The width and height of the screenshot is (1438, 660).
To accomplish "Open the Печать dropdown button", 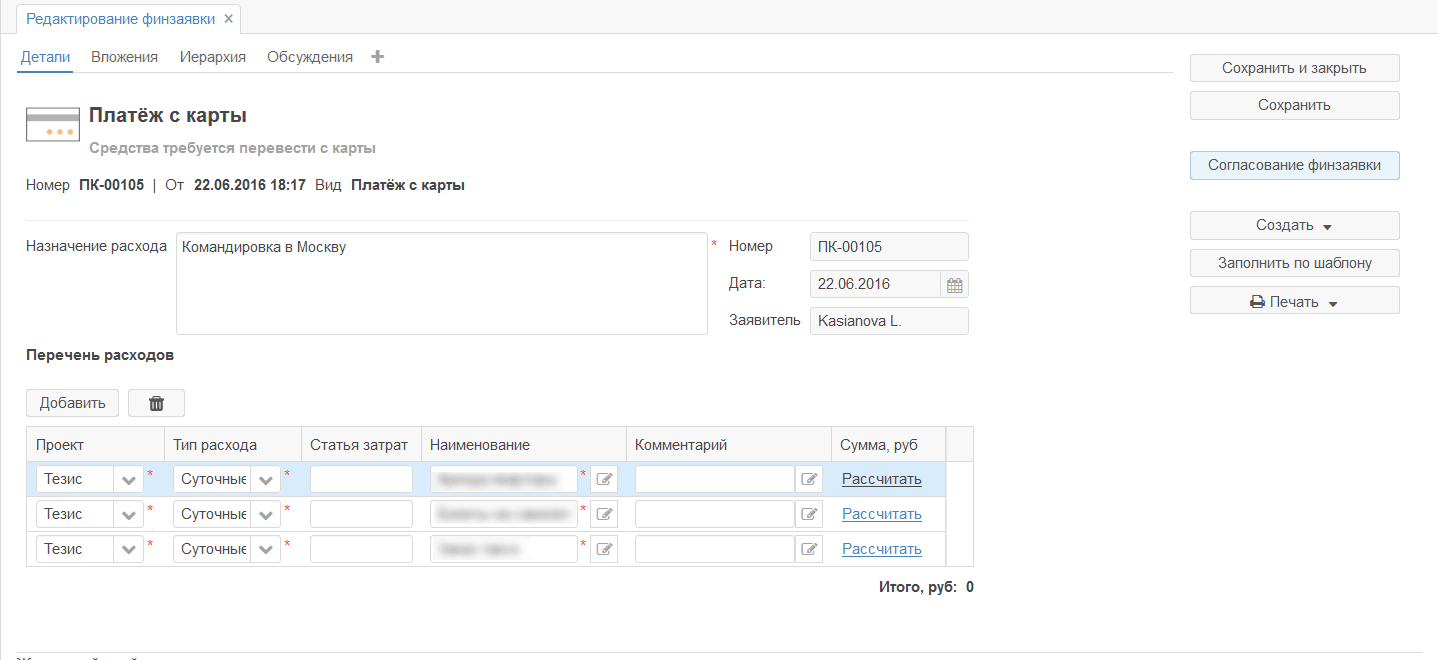I will [x=1294, y=301].
